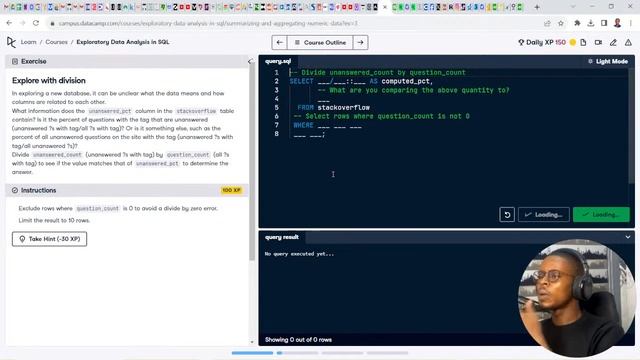Click the browser share page icon
The width and height of the screenshot is (640, 360).
pos(547,23)
